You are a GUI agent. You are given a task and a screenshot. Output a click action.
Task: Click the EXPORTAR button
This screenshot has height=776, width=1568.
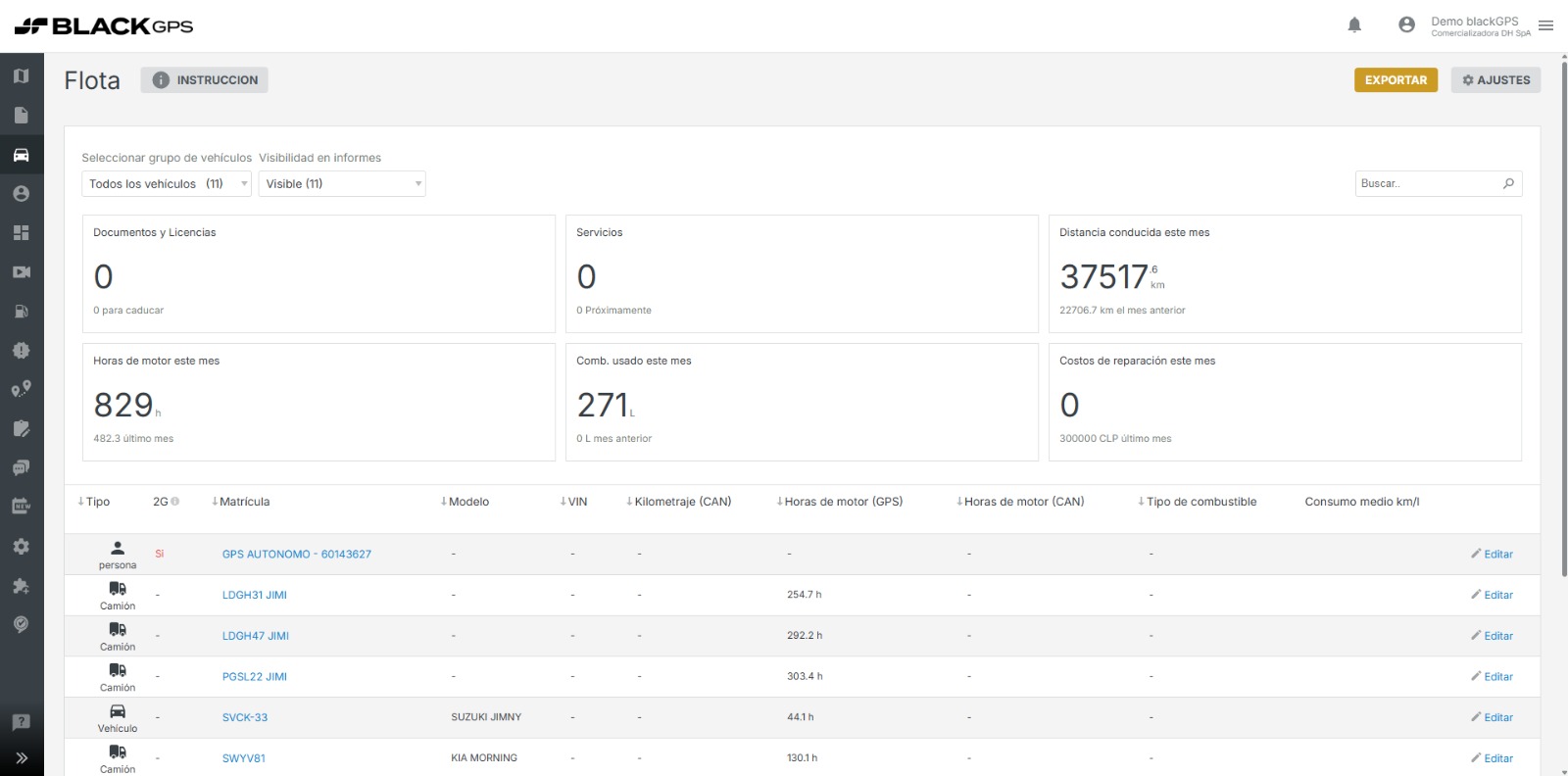click(x=1396, y=80)
